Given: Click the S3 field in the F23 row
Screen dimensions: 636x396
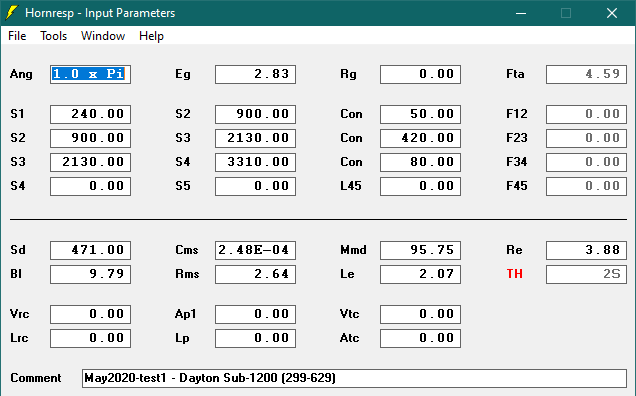Looking at the screenshot, I should point(256,138).
